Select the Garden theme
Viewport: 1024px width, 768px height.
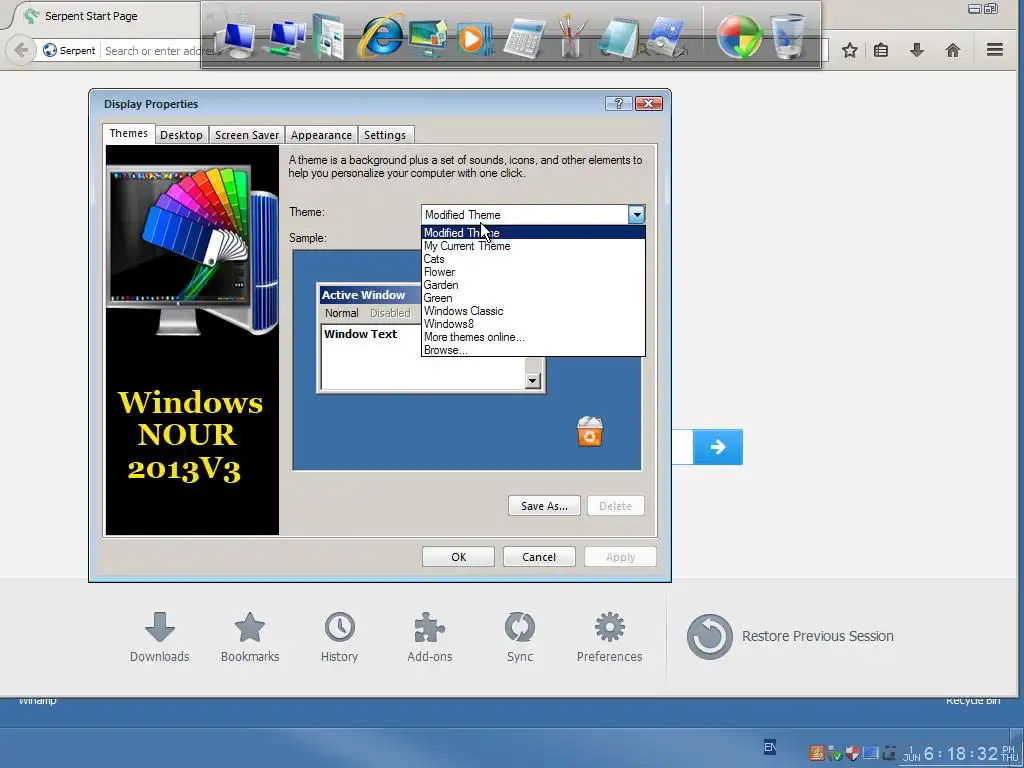(533, 285)
